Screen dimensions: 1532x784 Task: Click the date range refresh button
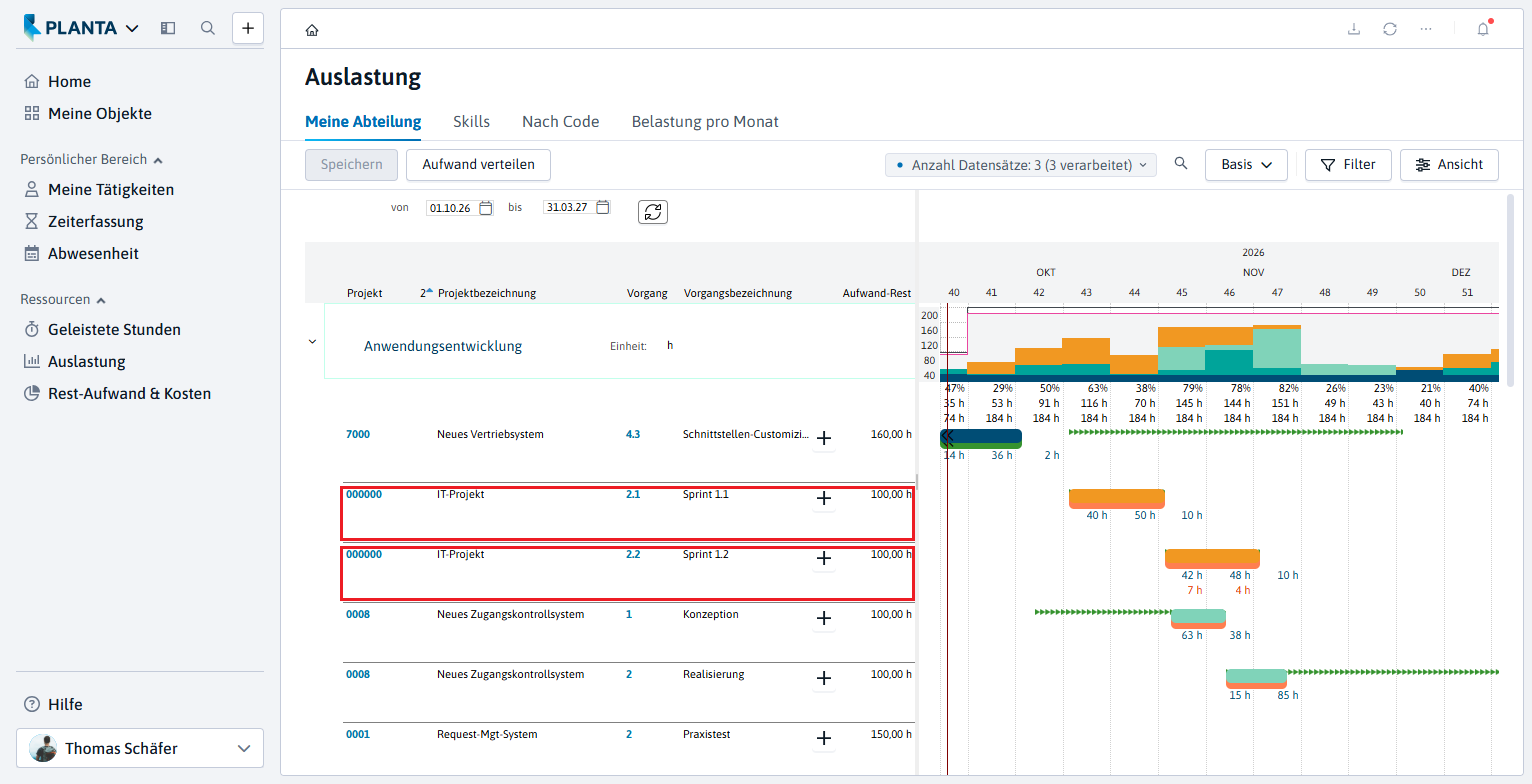[x=653, y=212]
